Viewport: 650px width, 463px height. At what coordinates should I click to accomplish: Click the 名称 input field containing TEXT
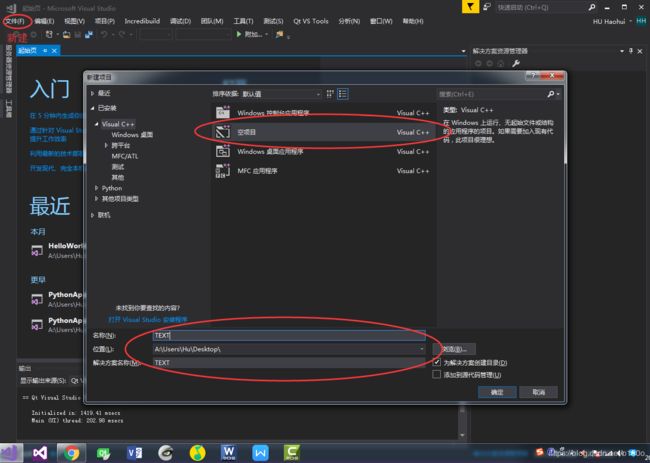coord(289,335)
